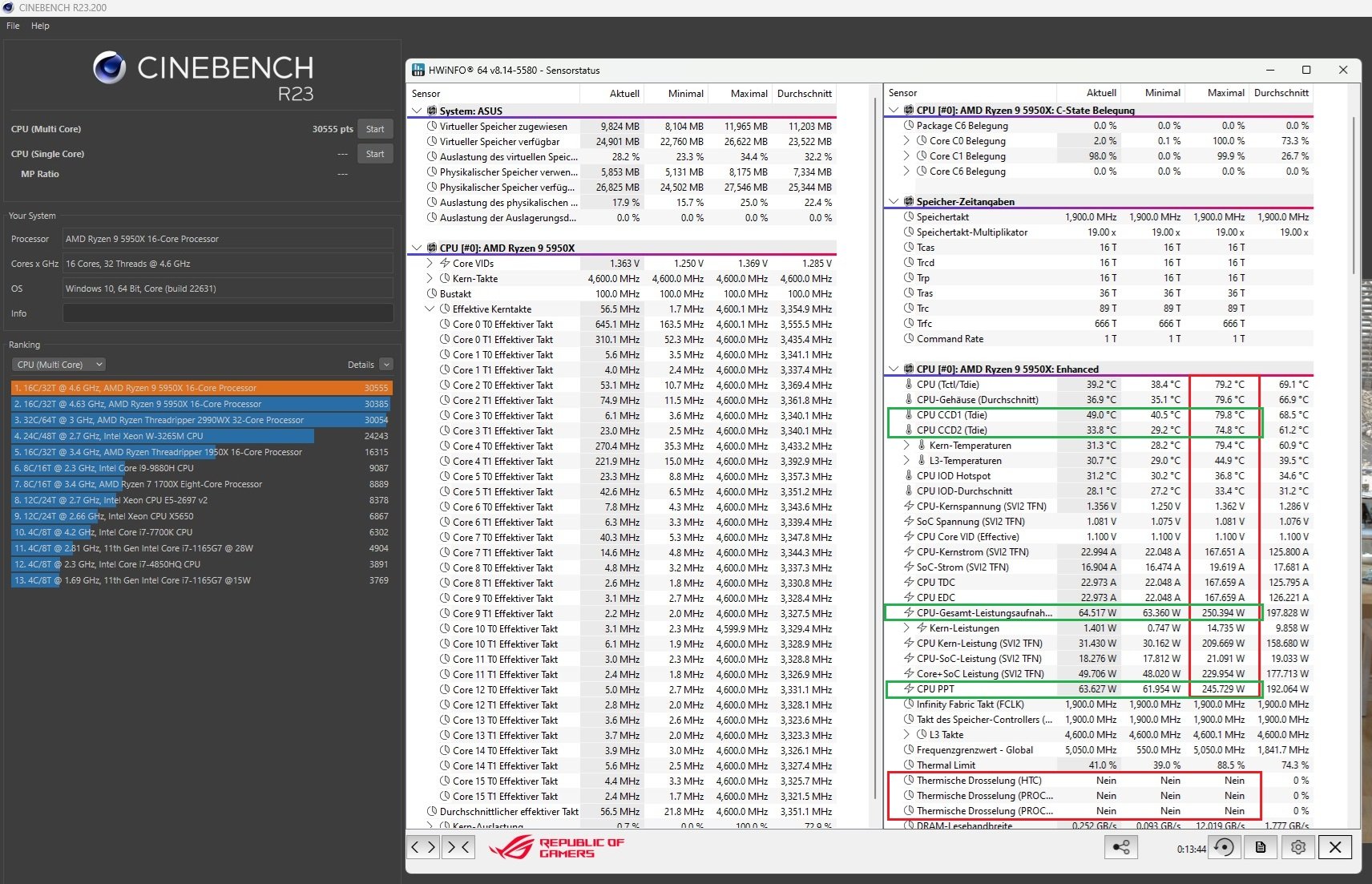Click the HWiNFO app icon in title bar

pos(418,70)
